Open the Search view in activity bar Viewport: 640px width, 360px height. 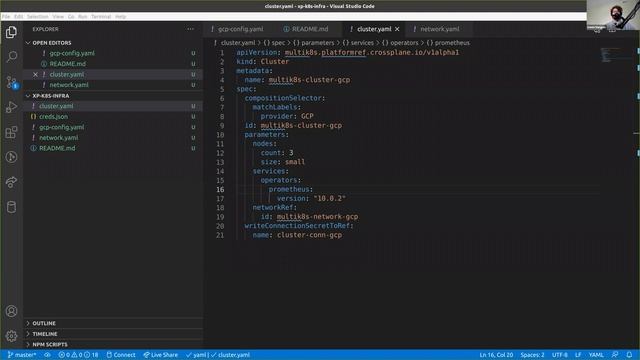11,56
